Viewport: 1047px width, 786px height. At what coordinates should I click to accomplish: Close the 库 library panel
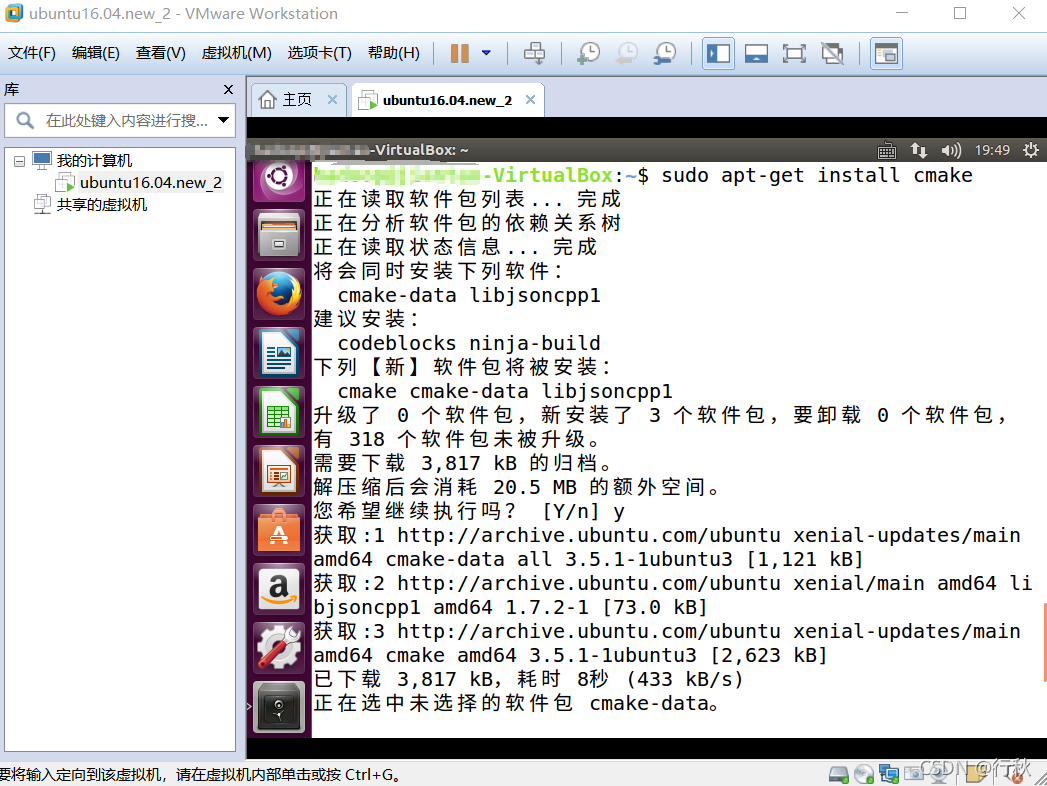click(228, 89)
